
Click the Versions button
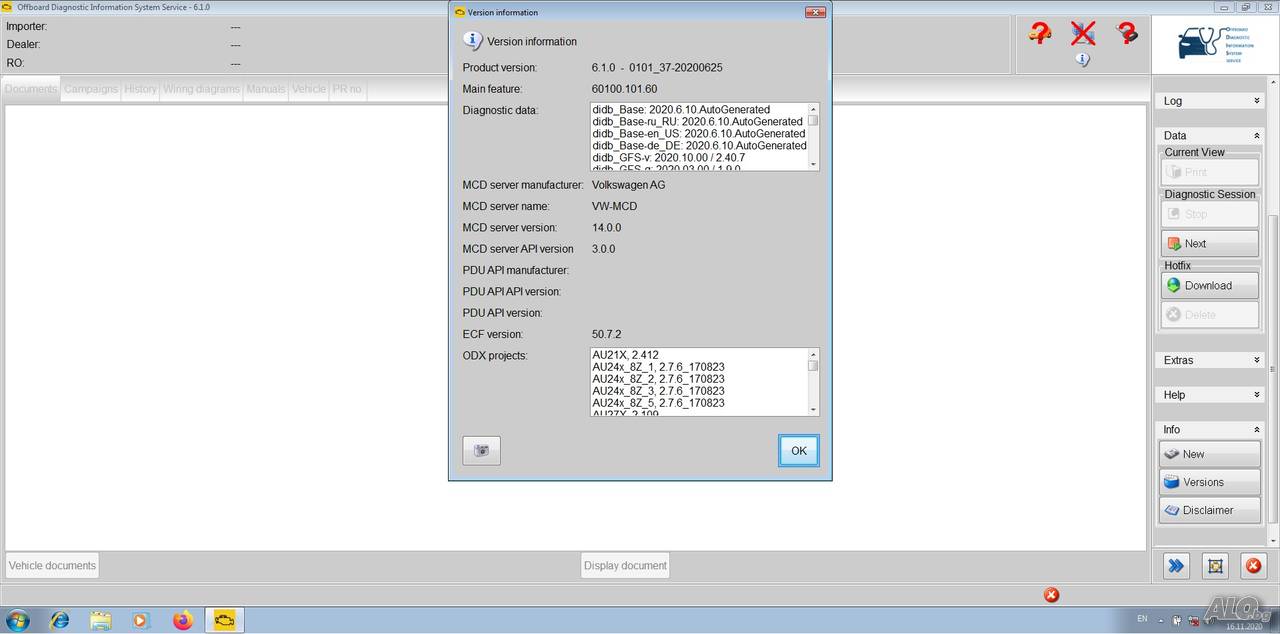[x=1210, y=482]
